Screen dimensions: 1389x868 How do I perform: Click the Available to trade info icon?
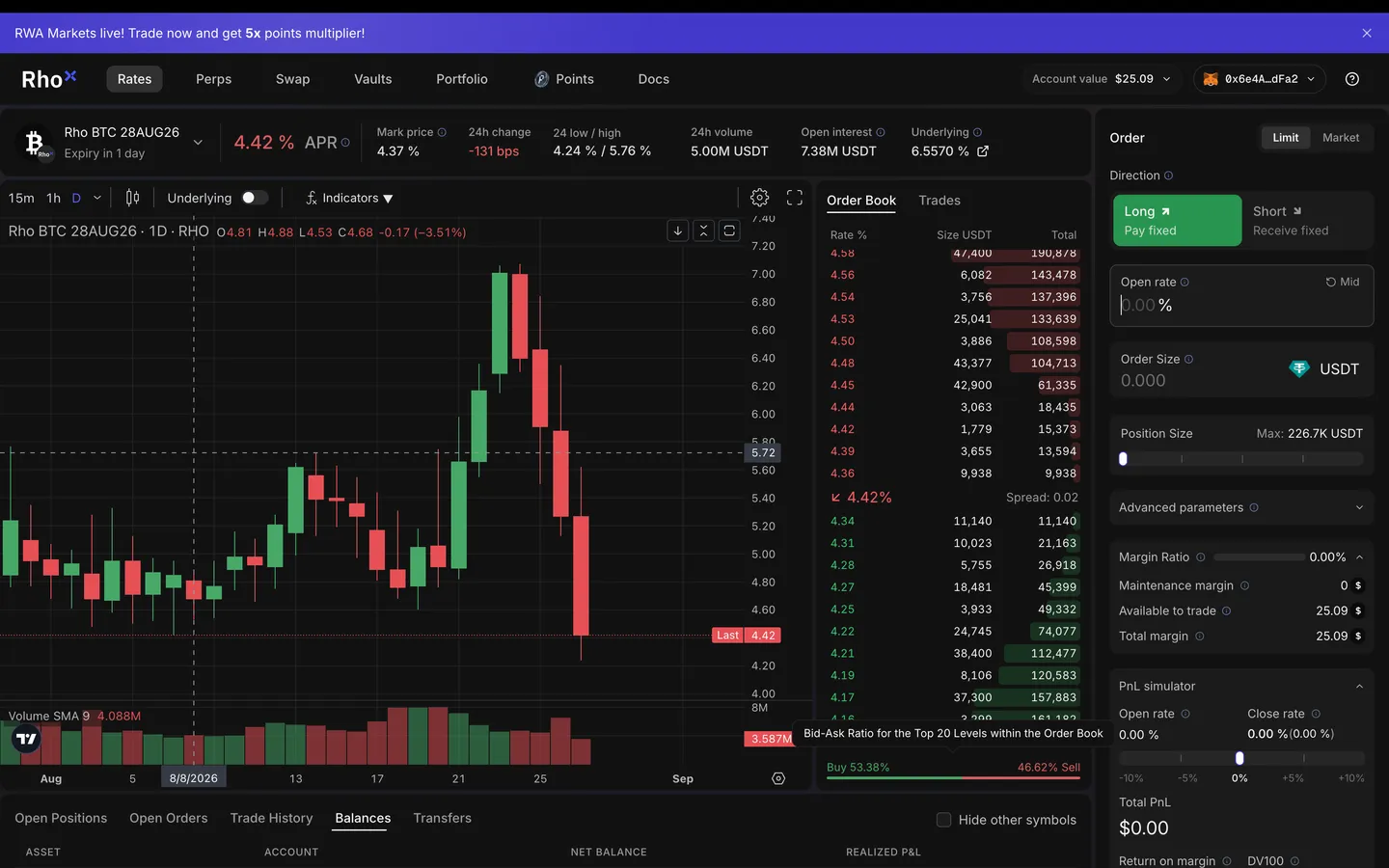[x=1226, y=610]
